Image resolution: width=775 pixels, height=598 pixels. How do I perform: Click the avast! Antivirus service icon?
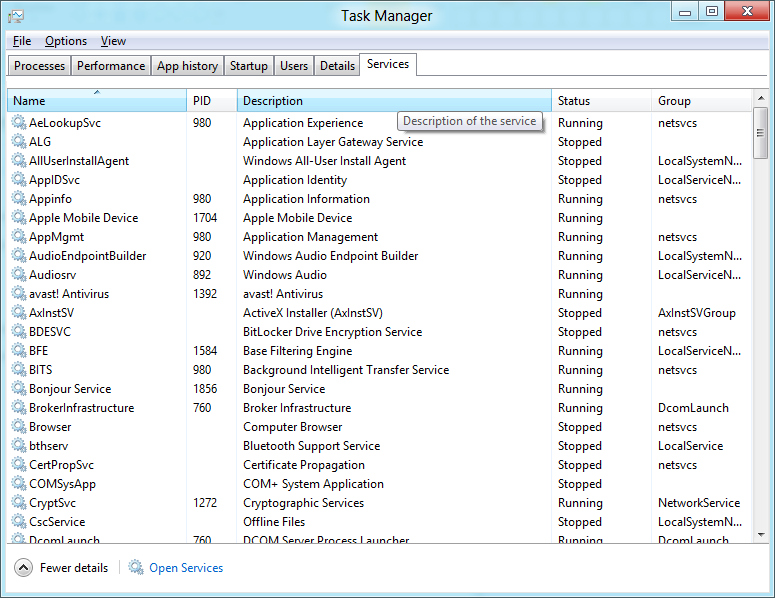pyautogui.click(x=19, y=294)
